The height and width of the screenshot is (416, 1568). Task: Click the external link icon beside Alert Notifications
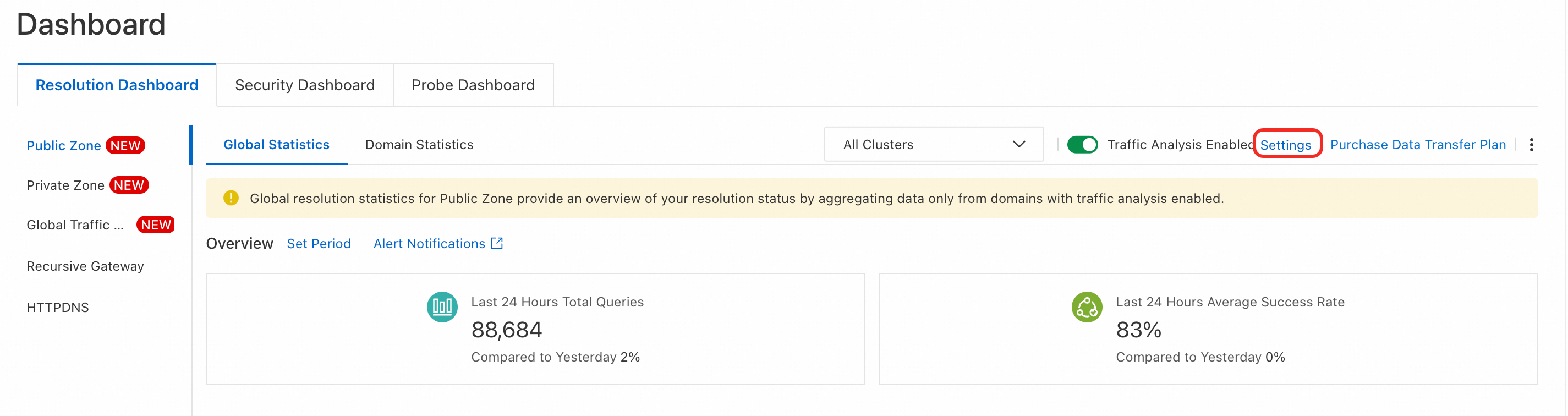pyautogui.click(x=497, y=243)
